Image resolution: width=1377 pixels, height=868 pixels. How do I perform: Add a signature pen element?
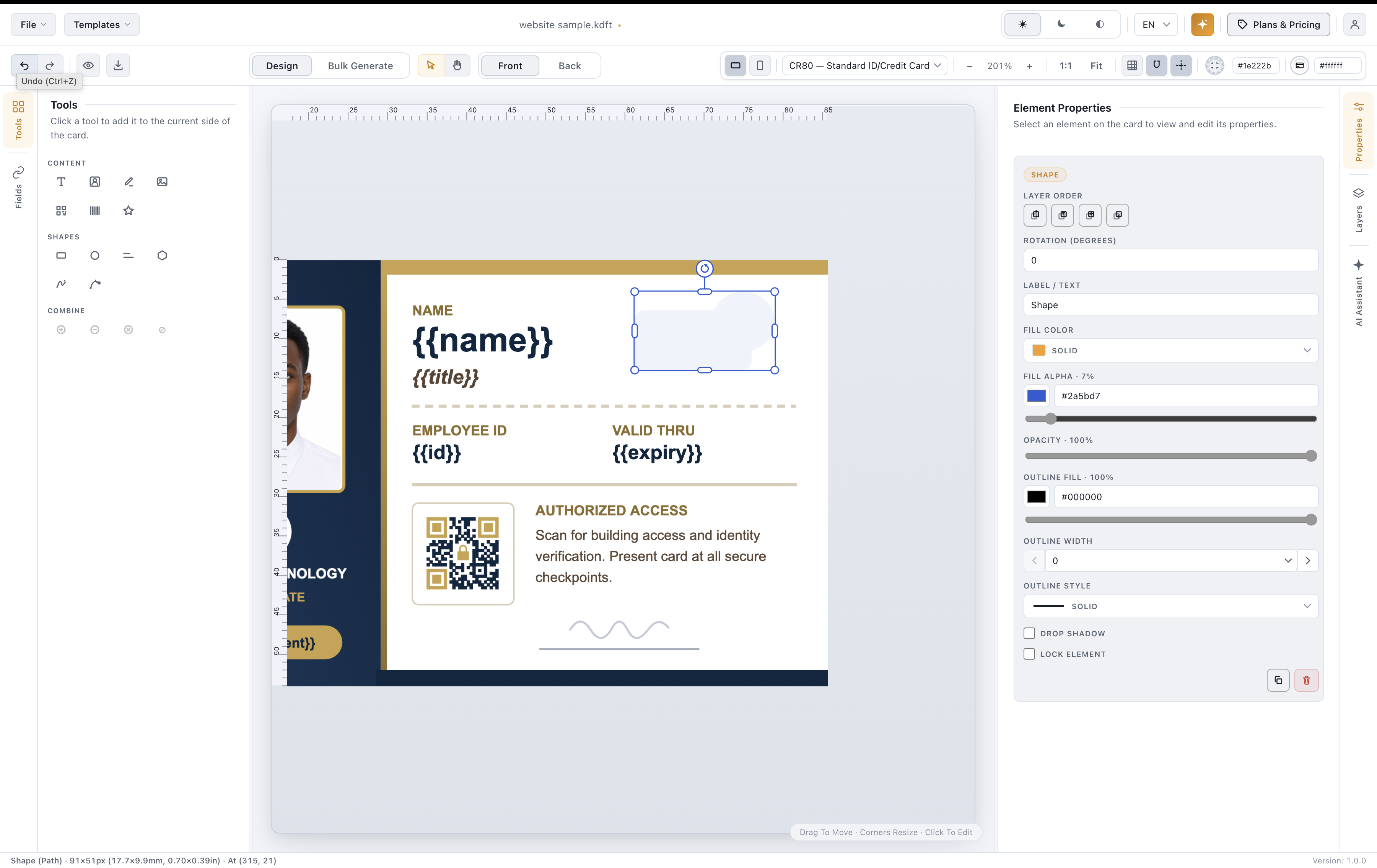coord(129,182)
